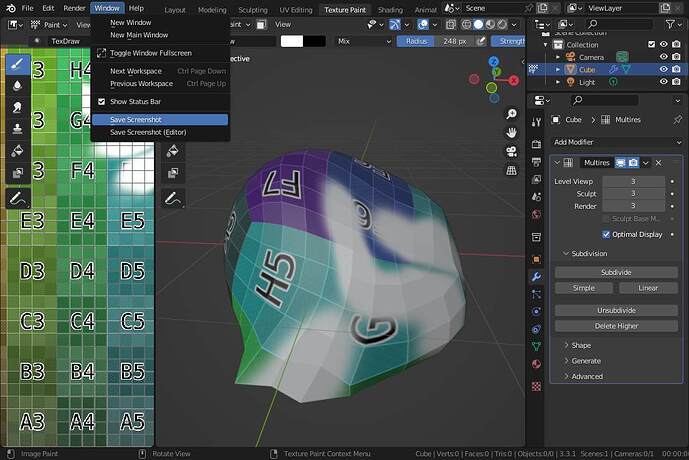Open the Tool properties tab
This screenshot has width=689, height=460.
[536, 122]
